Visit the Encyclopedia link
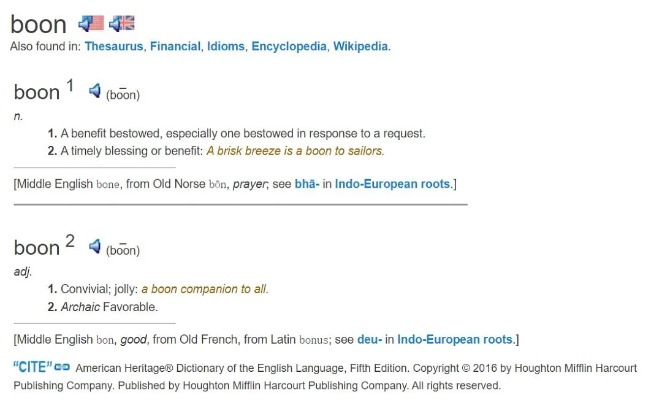The image size is (662, 400). tap(288, 47)
